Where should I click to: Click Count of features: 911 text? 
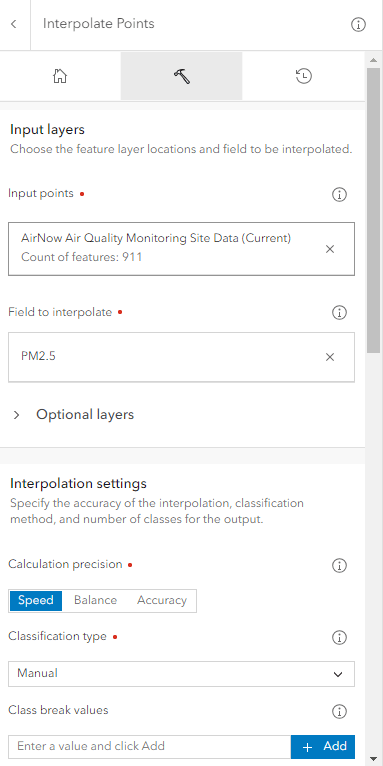[x=82, y=257]
